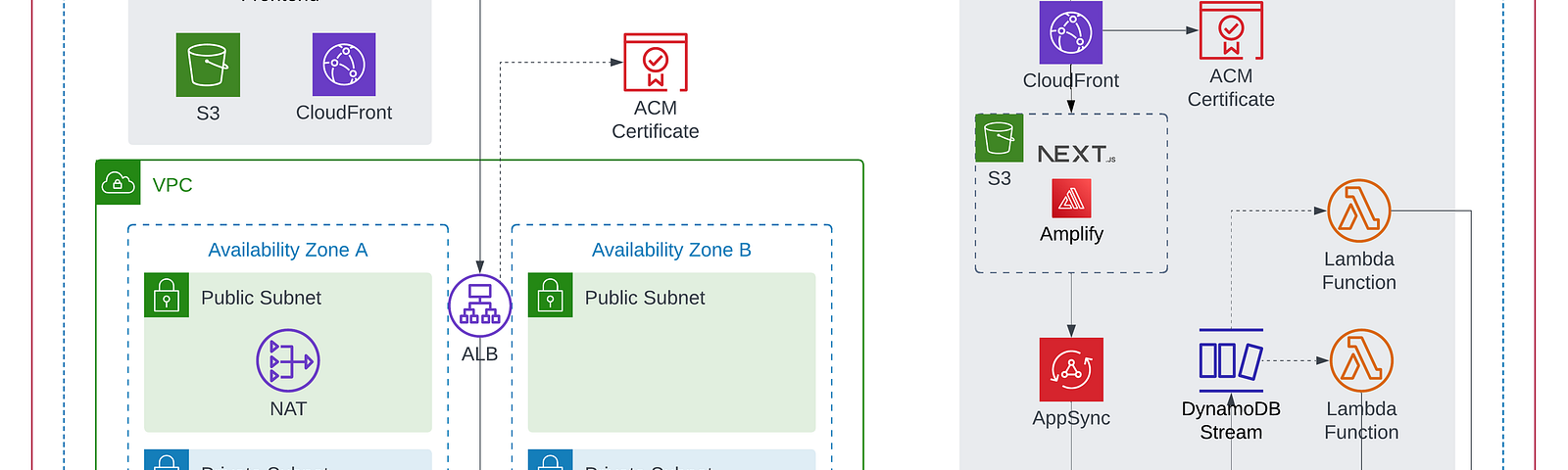
Task: Select the 'Public Subnet' label in Availability Zone A
Action: 261,298
